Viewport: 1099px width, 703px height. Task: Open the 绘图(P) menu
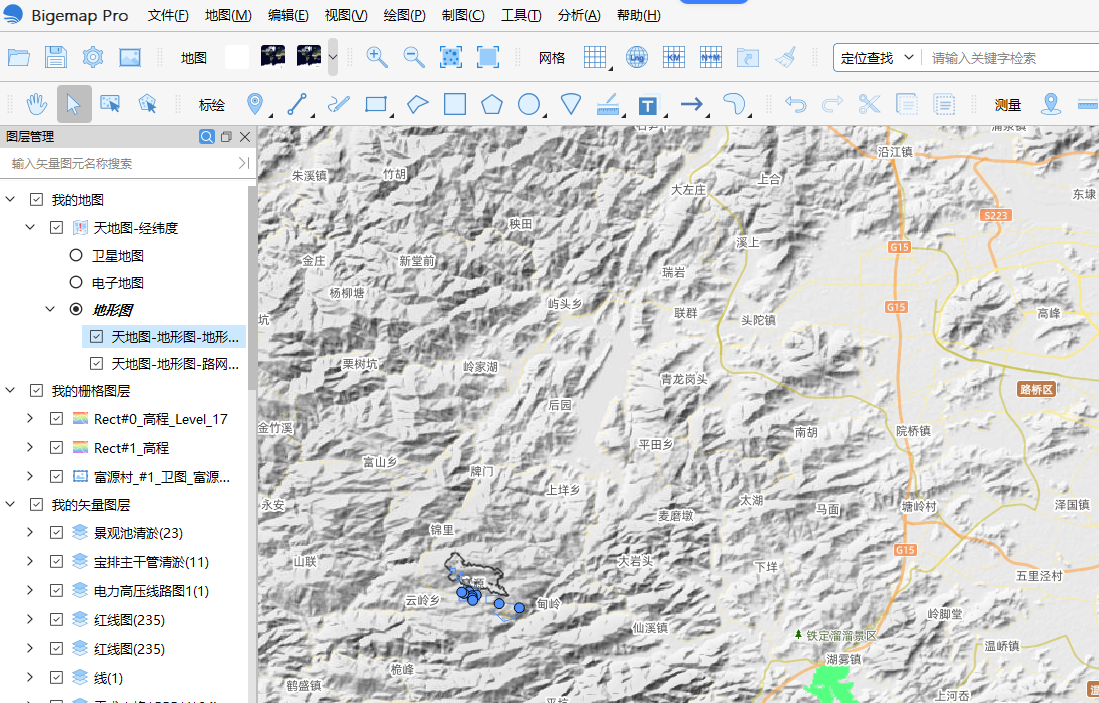coord(404,15)
